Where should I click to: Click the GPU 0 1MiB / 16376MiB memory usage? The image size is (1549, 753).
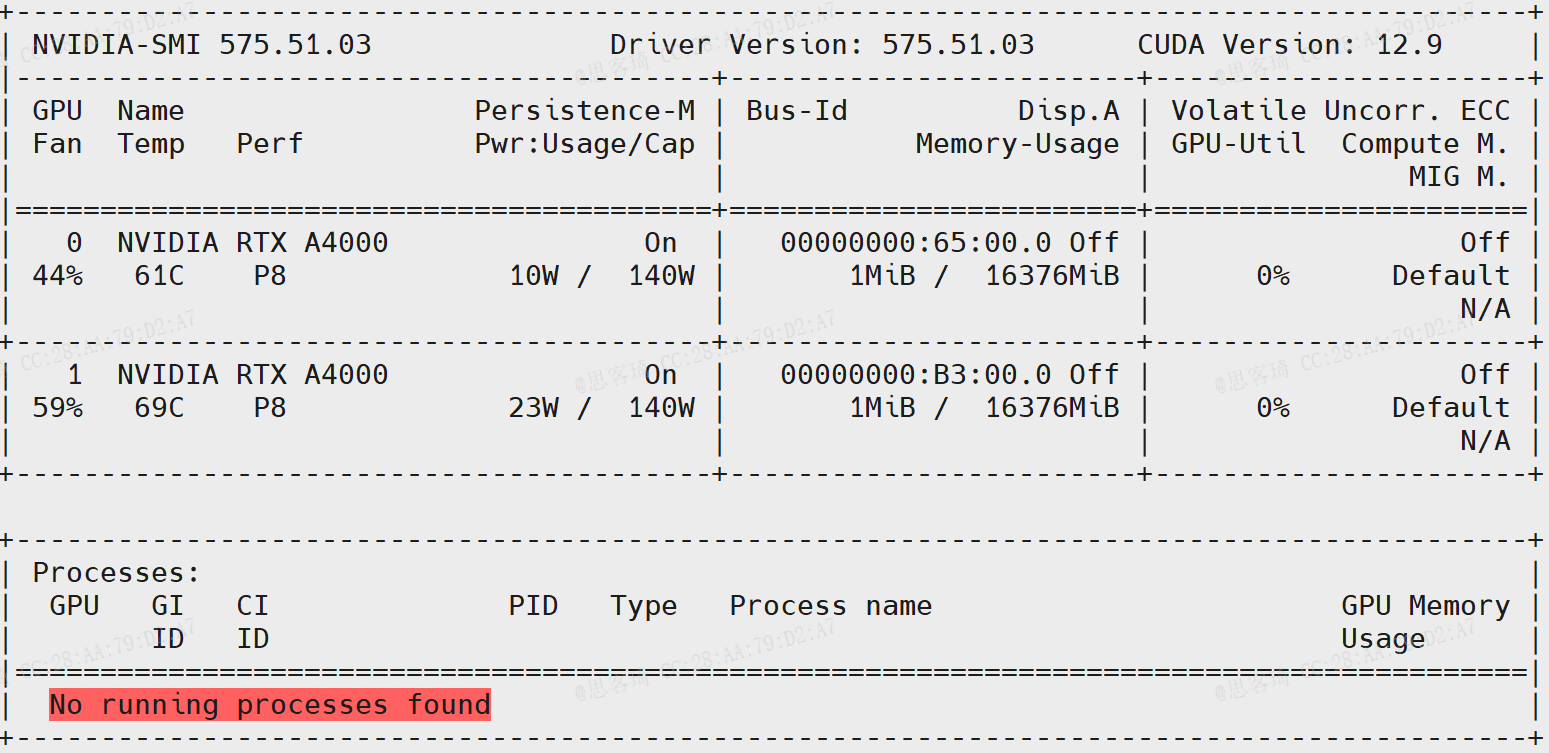pyautogui.click(x=984, y=276)
